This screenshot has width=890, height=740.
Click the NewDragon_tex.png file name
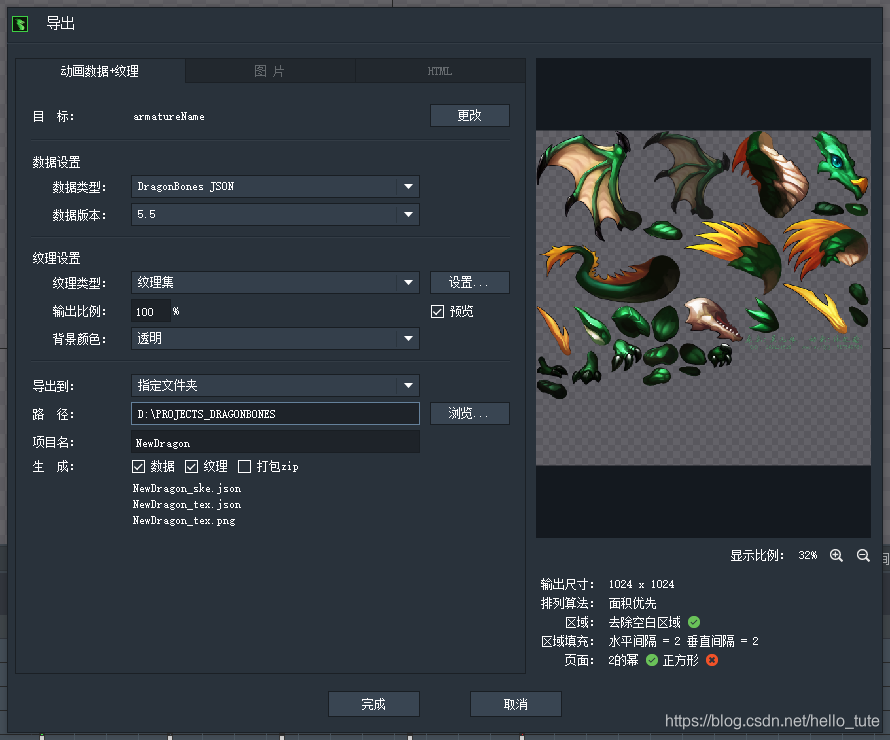click(184, 520)
